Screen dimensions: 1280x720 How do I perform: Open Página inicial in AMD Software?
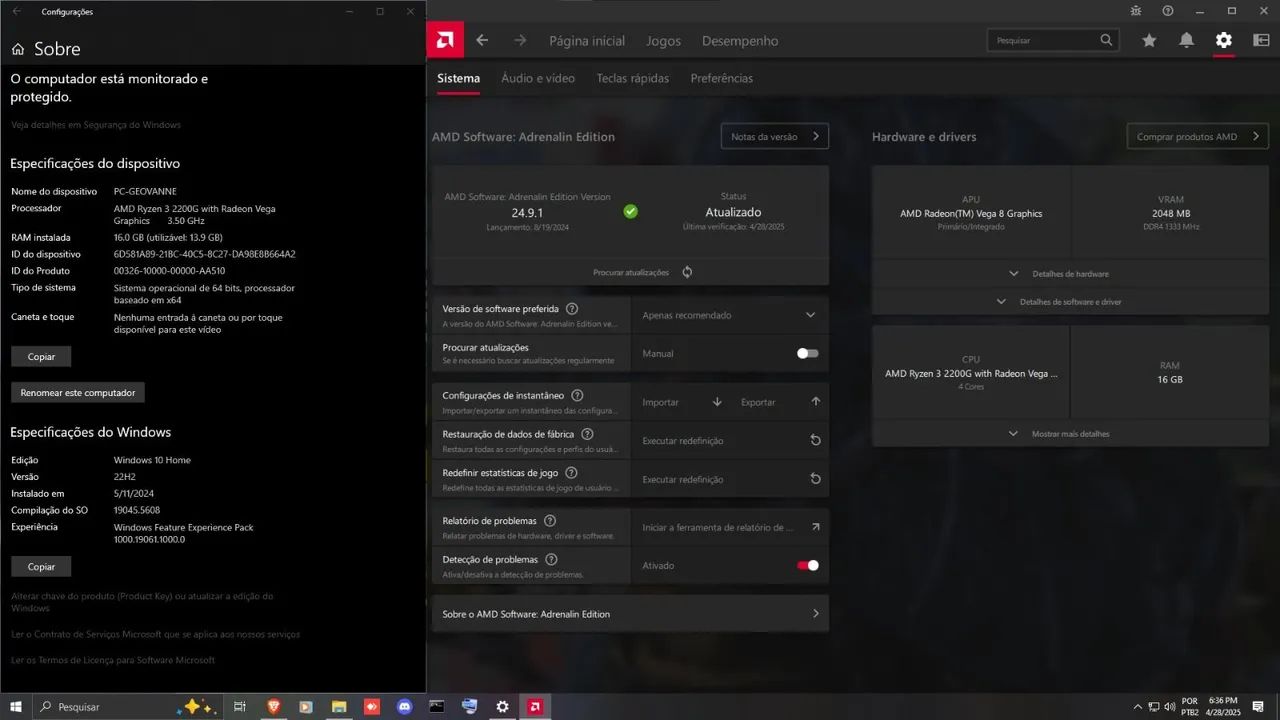[587, 41]
